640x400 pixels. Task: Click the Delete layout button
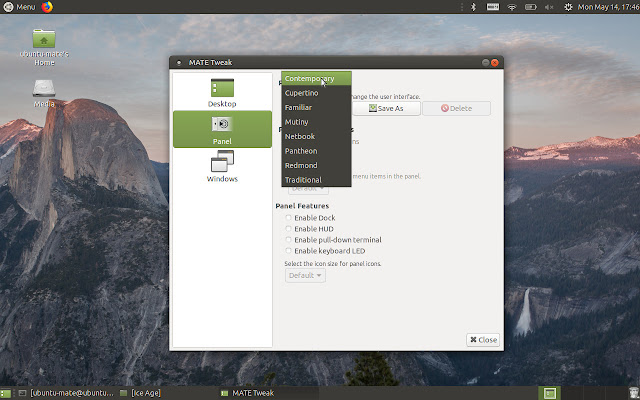[x=456, y=108]
